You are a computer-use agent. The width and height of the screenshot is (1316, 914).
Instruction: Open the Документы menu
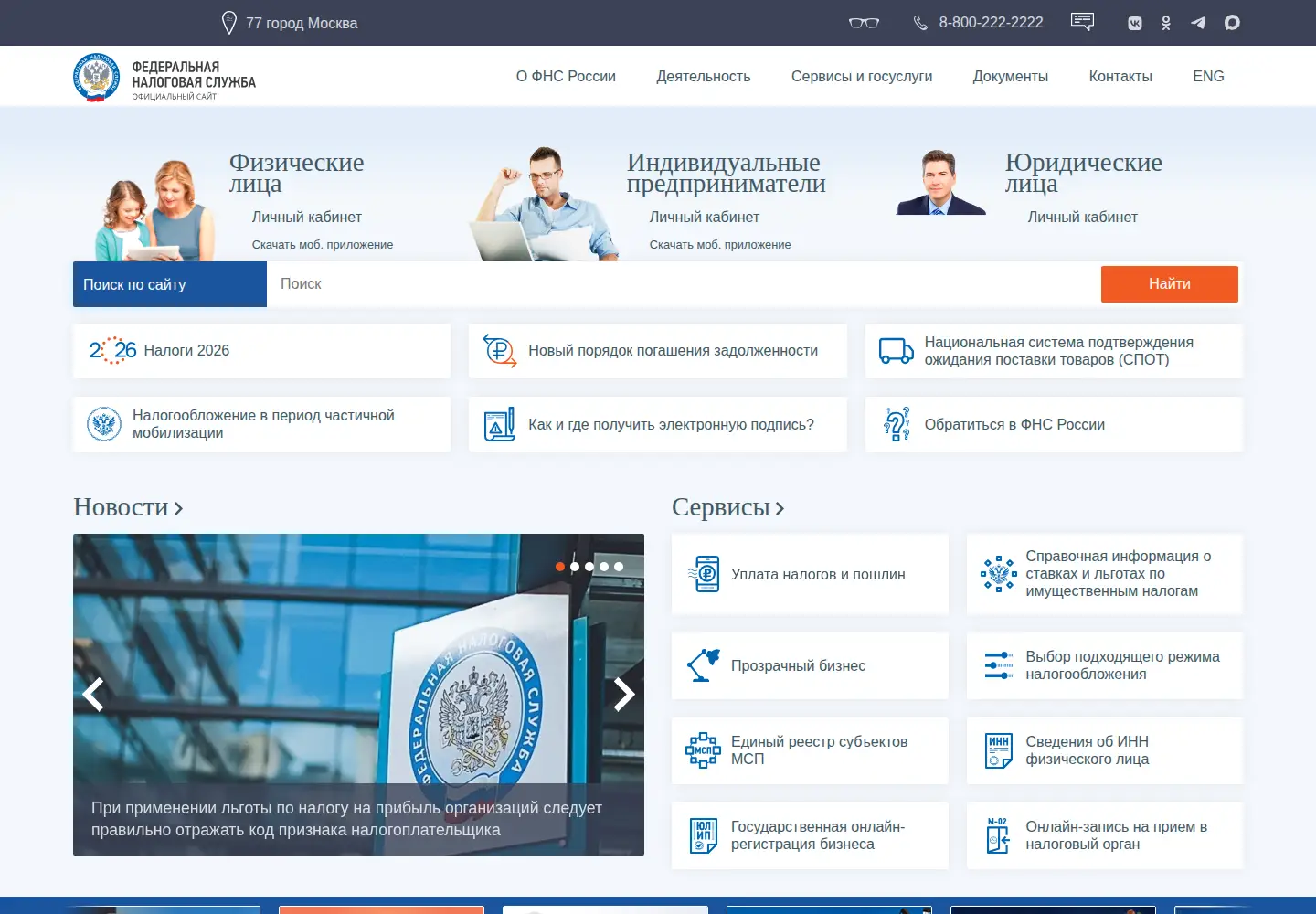tap(1011, 77)
